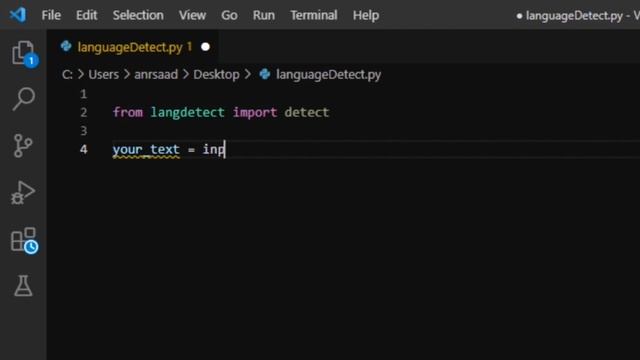
Task: Click the C: breadcrumb segment
Action: (x=67, y=74)
